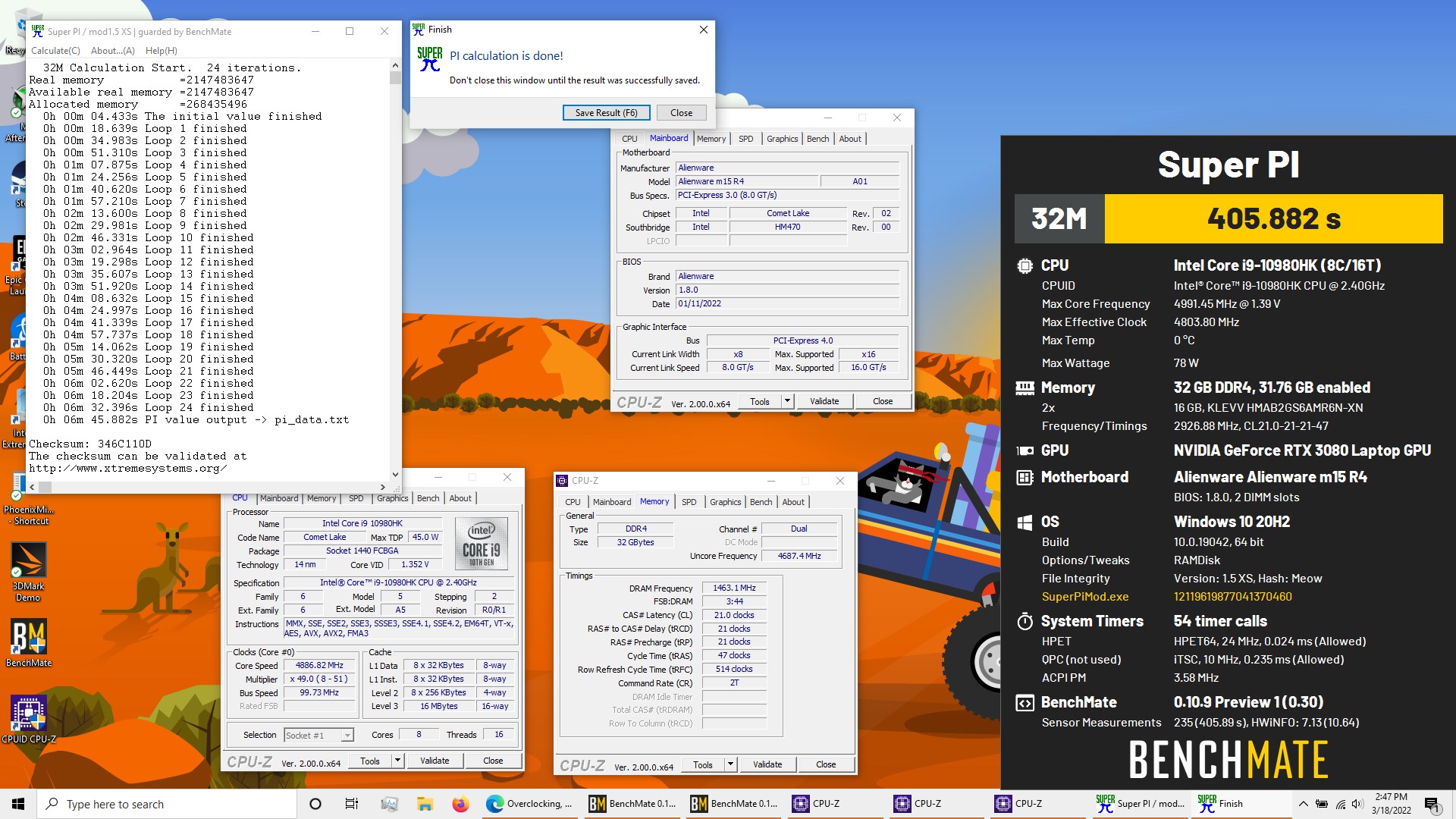
Task: Click Super PI horizontal scrollbar right arrow
Action: [x=383, y=487]
